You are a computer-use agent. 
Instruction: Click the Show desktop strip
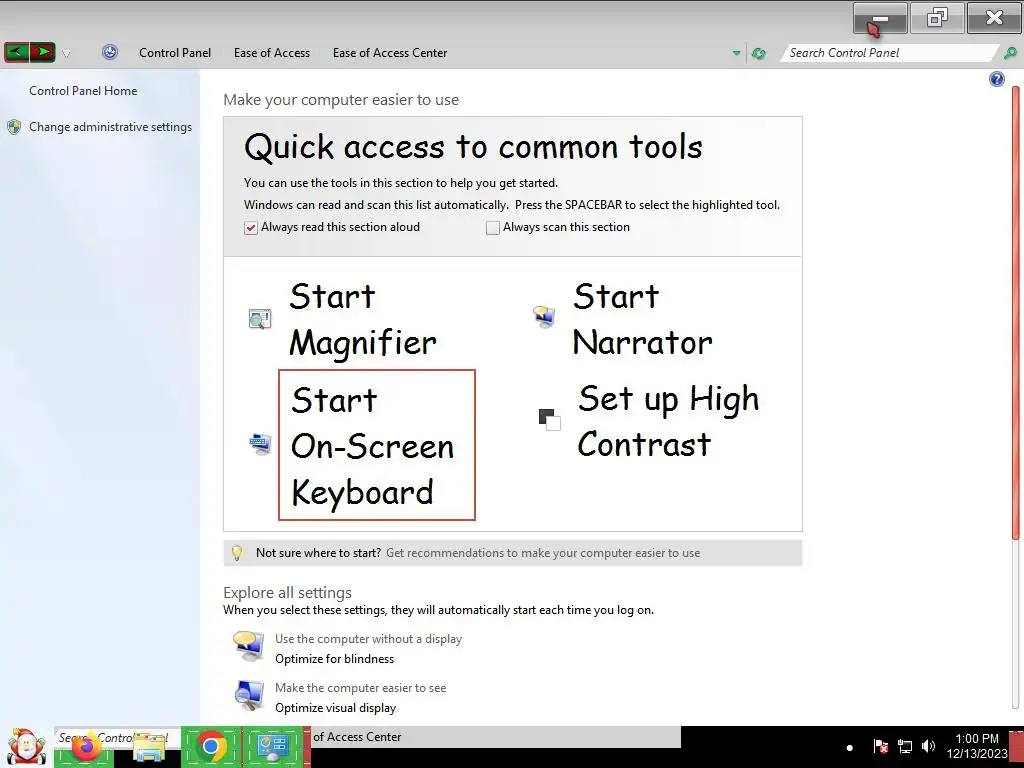click(1016, 747)
